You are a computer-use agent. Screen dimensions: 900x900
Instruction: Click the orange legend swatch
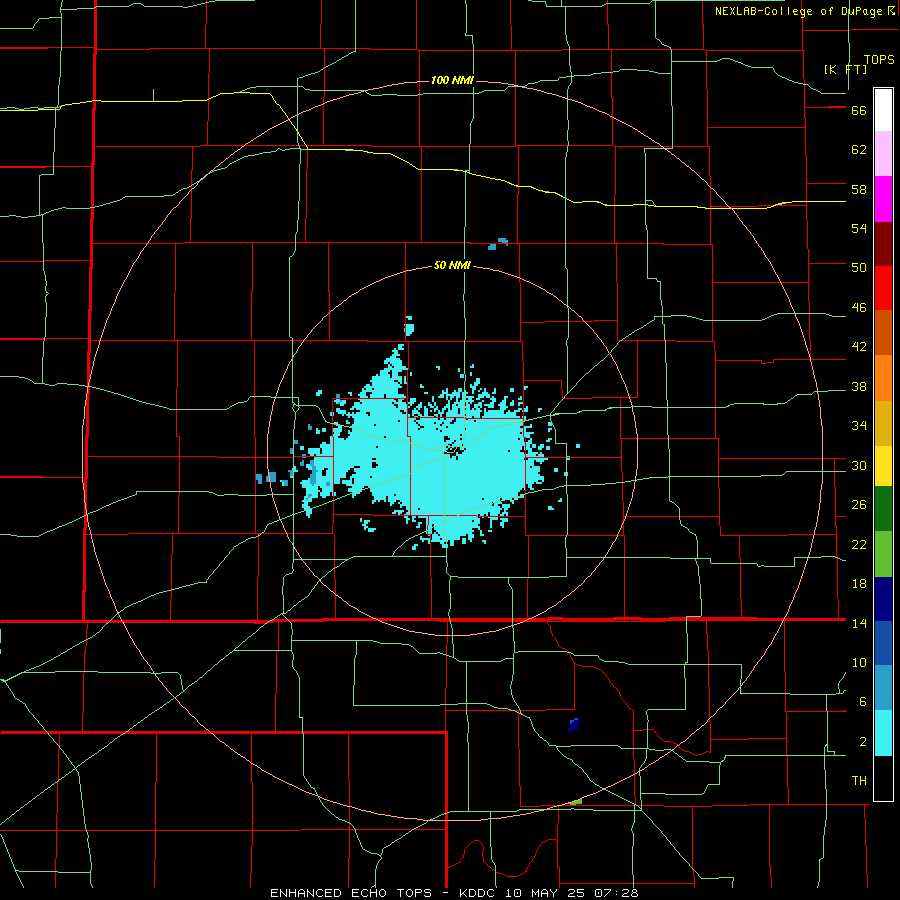click(883, 378)
